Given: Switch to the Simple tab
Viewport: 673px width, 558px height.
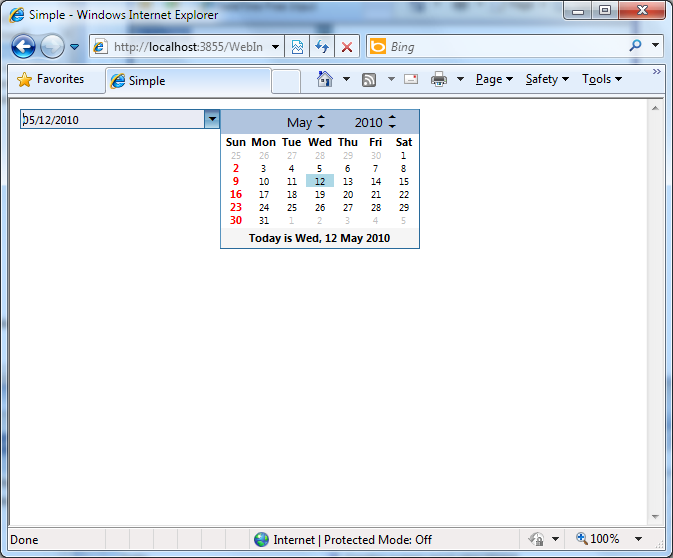Looking at the screenshot, I should coord(187,81).
